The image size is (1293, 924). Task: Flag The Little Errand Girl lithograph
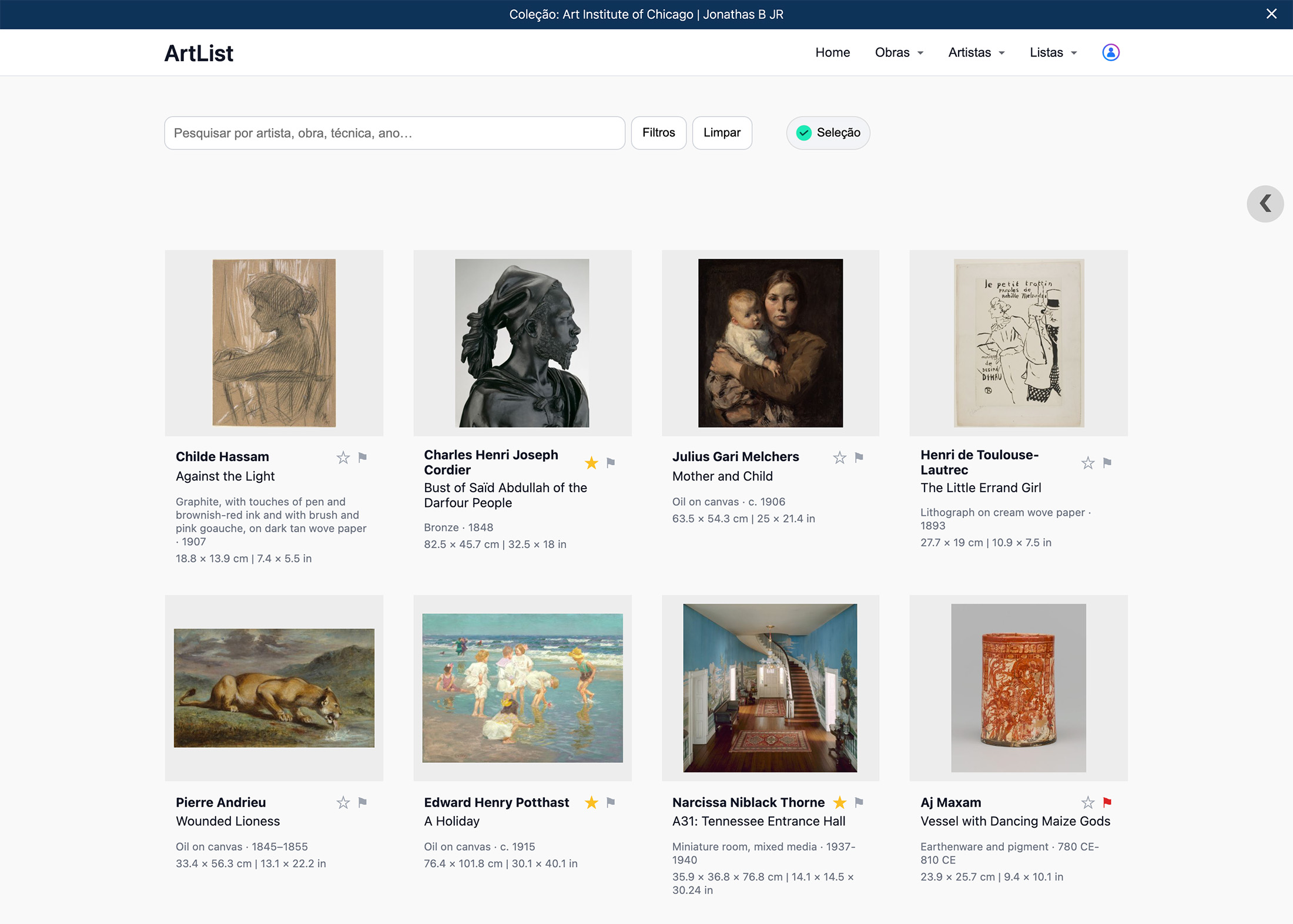[1107, 463]
